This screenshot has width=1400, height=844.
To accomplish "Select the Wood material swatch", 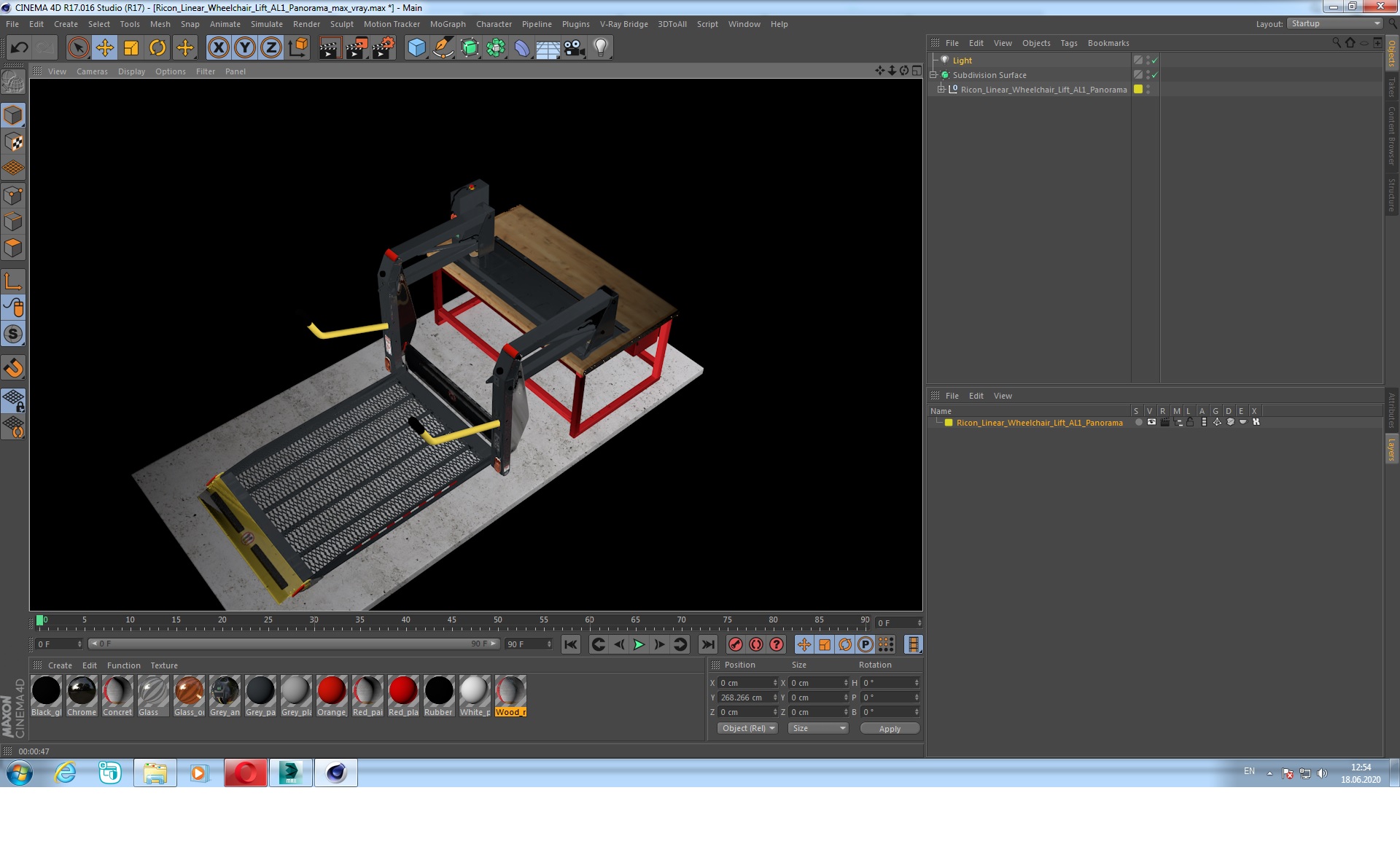I will [510, 695].
